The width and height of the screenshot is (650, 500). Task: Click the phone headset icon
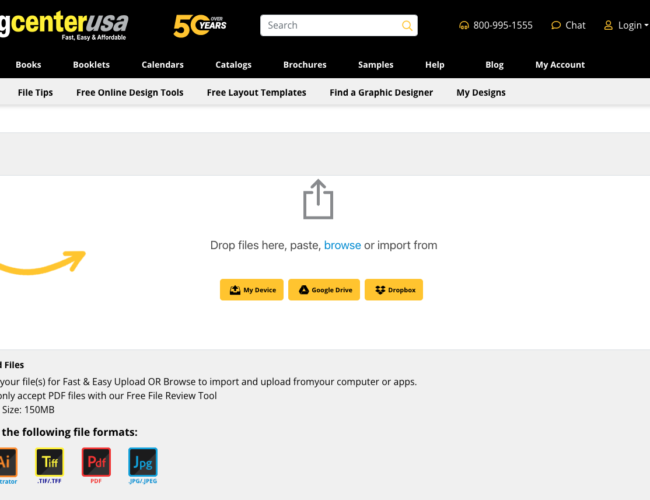pyautogui.click(x=463, y=25)
